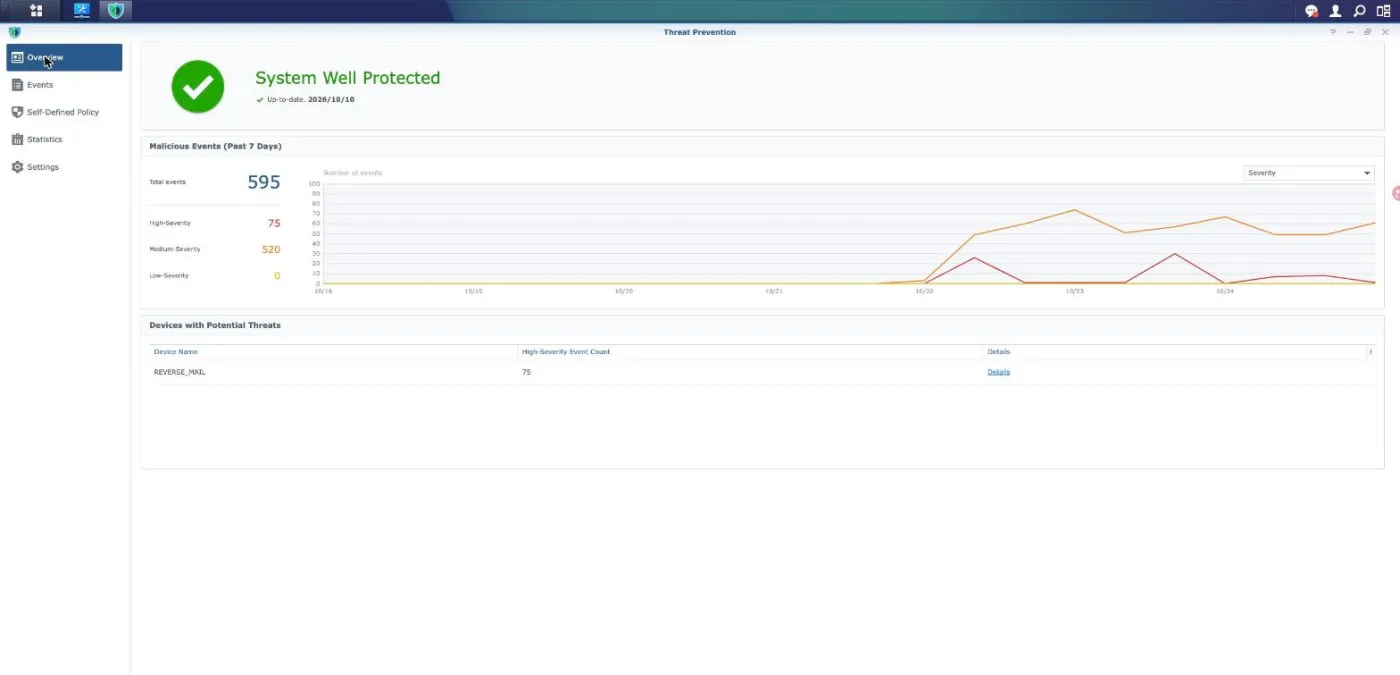The image size is (1400, 675).
Task: Open the widgets panel icon
Action: (x=1383, y=11)
